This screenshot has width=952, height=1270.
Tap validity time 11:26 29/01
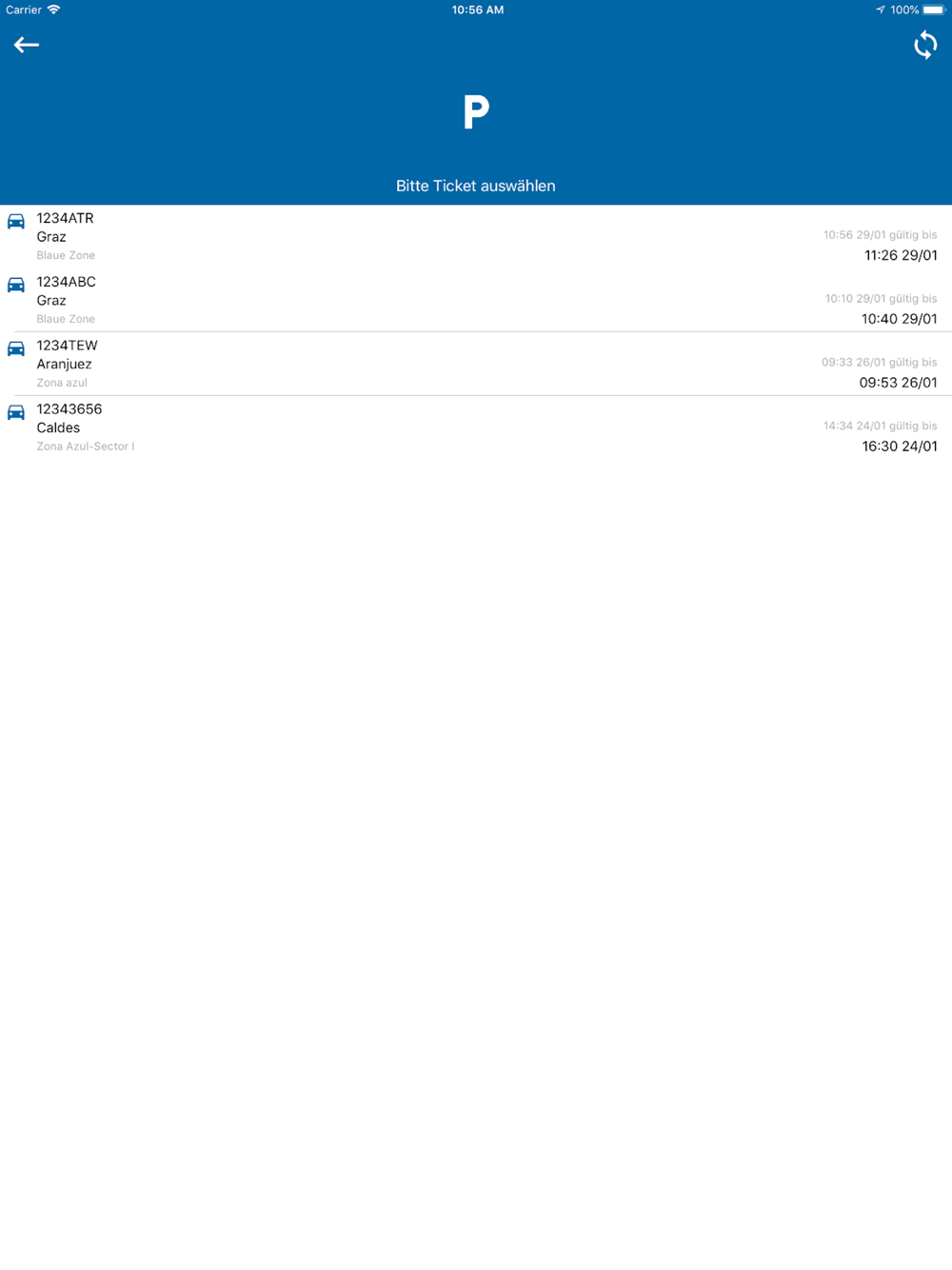click(901, 255)
